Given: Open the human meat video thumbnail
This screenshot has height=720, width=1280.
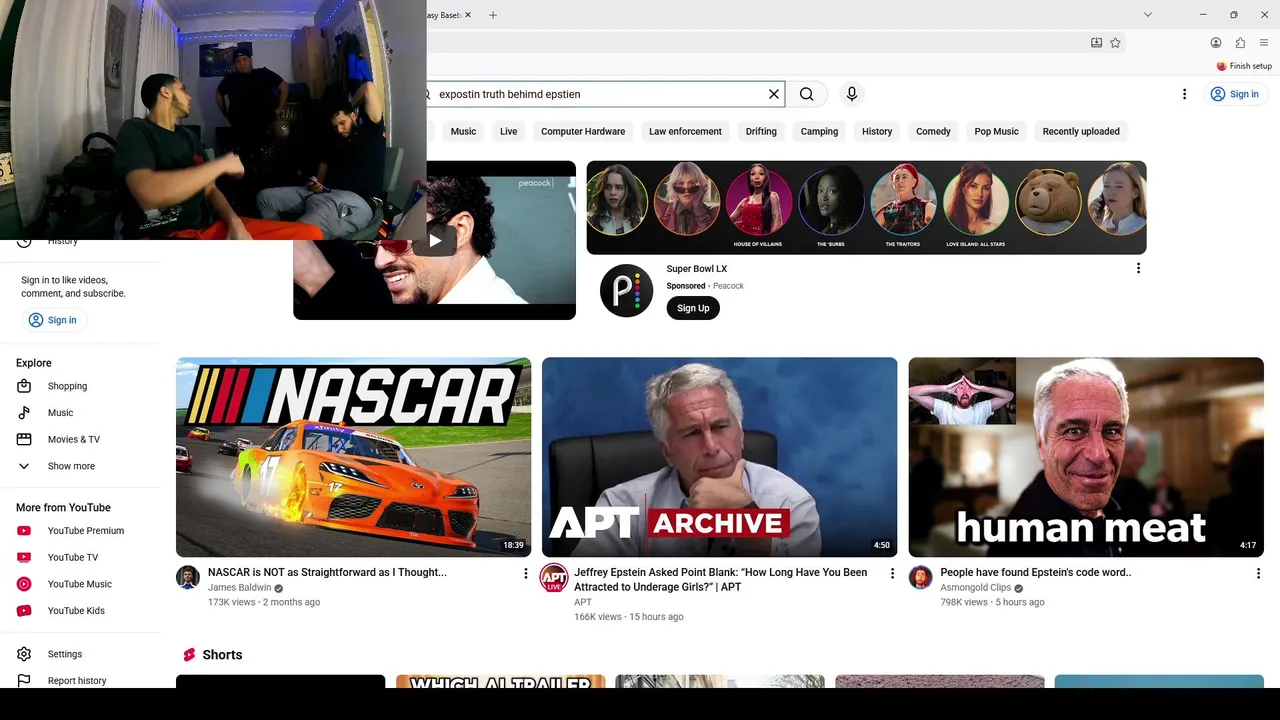Looking at the screenshot, I should pos(1086,457).
